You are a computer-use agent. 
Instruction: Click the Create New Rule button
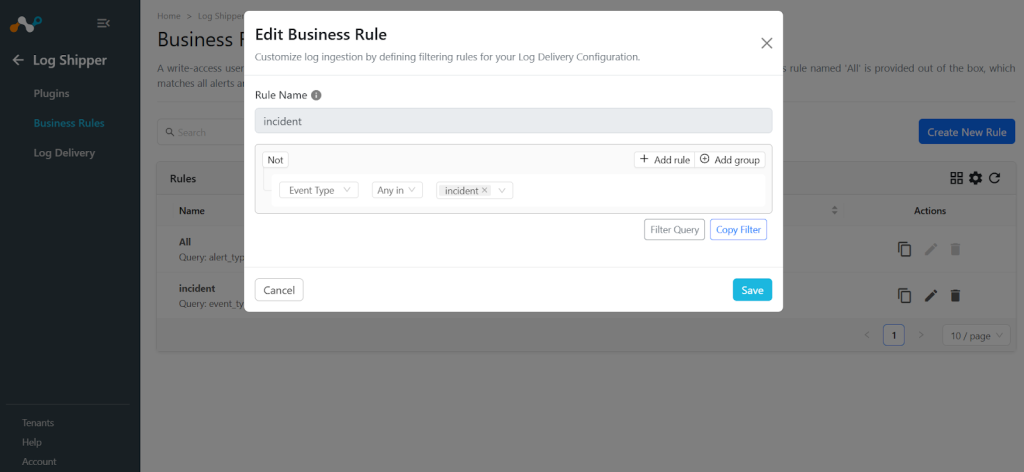pos(967,132)
